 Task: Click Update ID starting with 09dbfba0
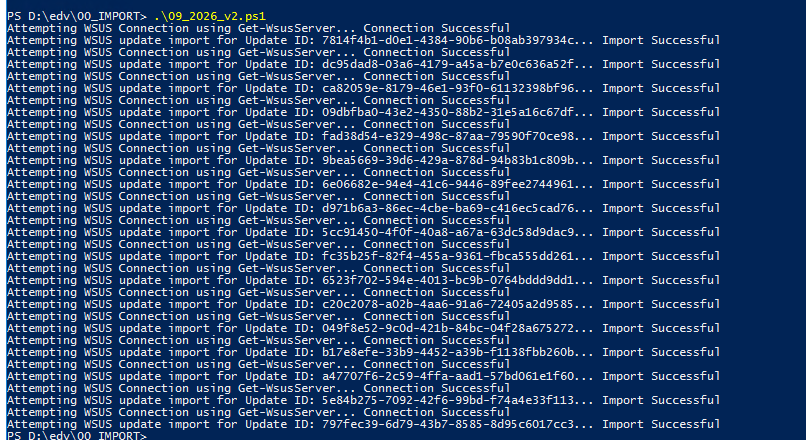(448, 112)
